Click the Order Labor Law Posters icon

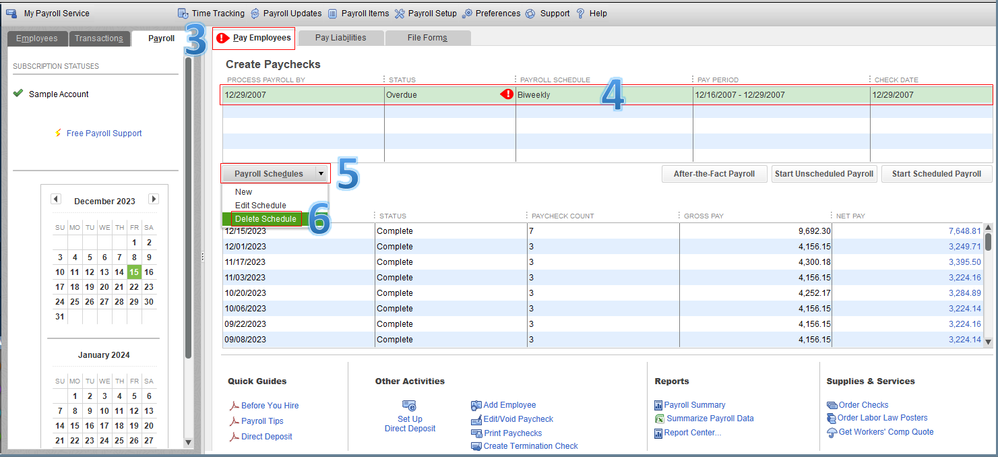[832, 418]
